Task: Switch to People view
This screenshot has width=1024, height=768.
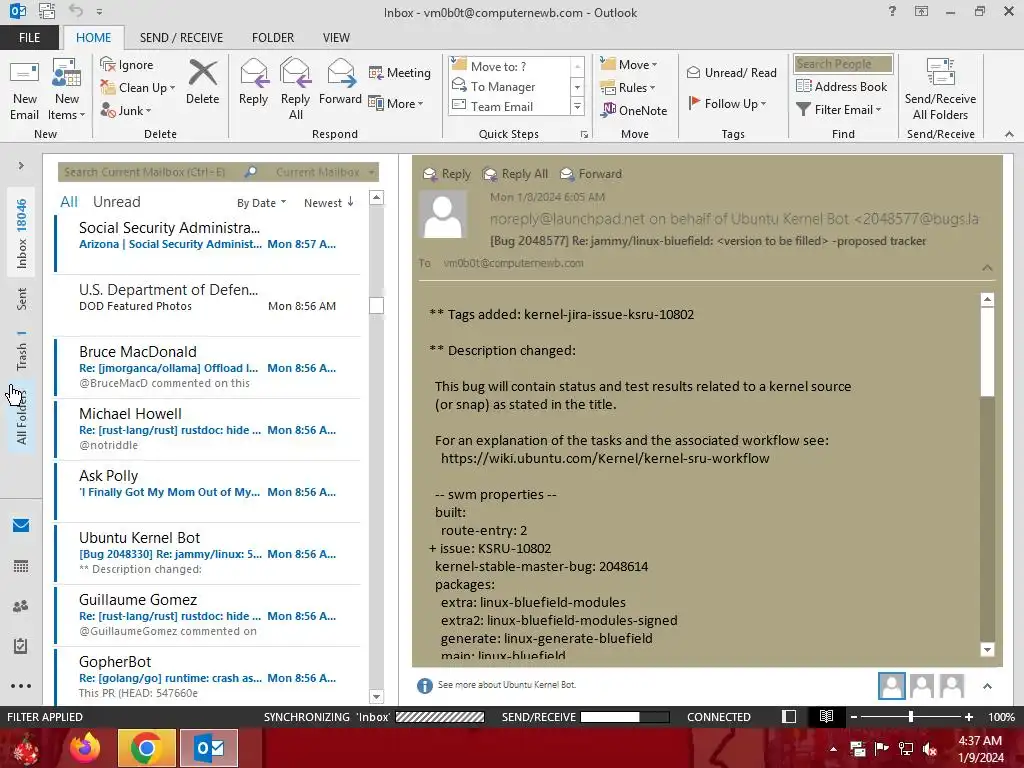Action: (x=21, y=606)
